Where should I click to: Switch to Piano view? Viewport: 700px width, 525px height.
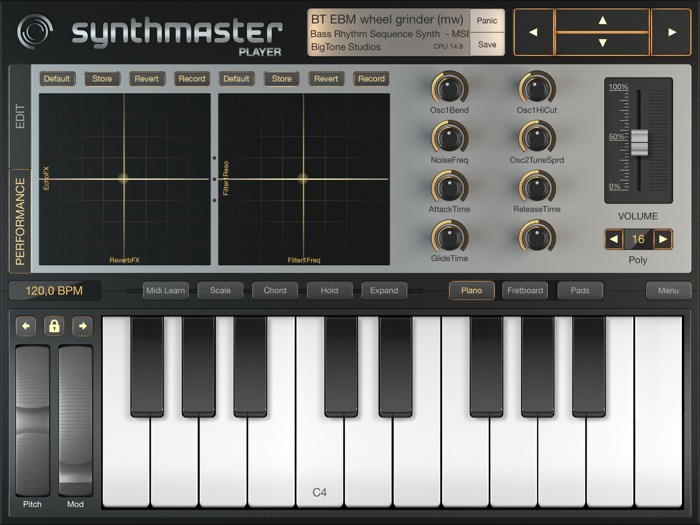(x=472, y=291)
